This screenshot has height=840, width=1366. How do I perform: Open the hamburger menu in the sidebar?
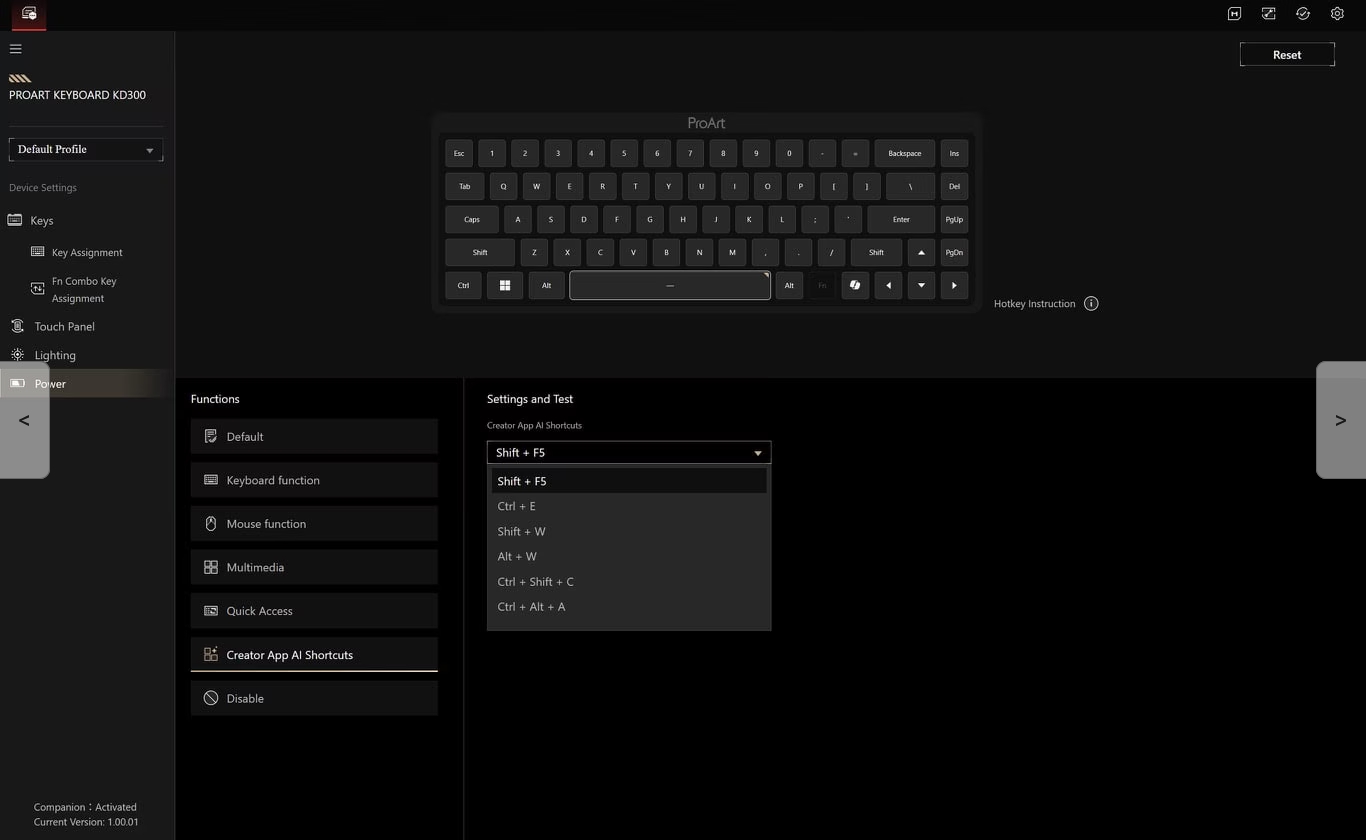(x=15, y=48)
